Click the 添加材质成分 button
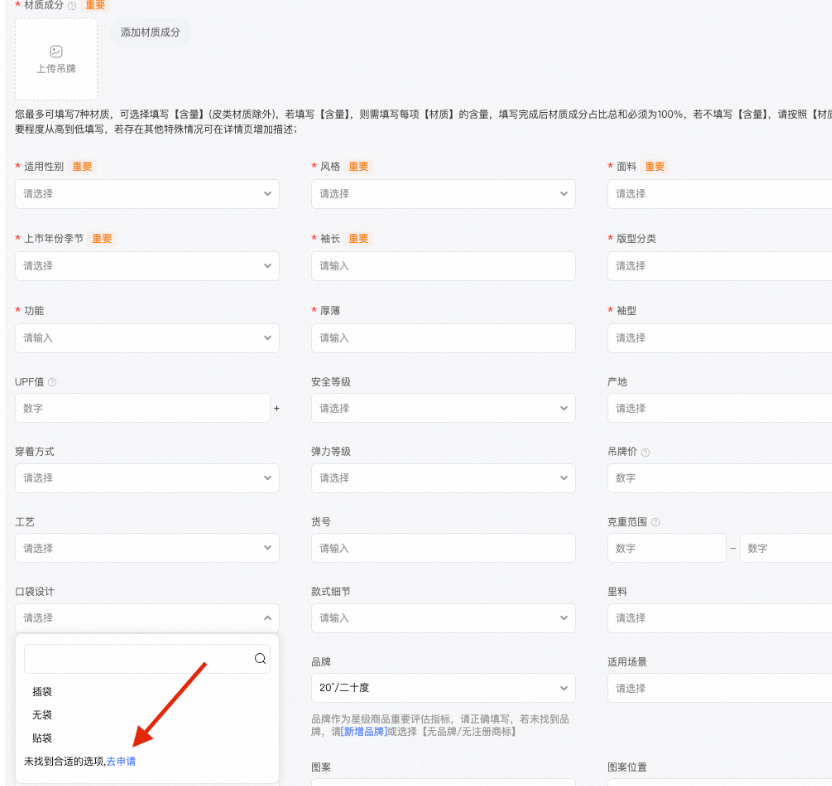This screenshot has width=832, height=786. tap(150, 32)
